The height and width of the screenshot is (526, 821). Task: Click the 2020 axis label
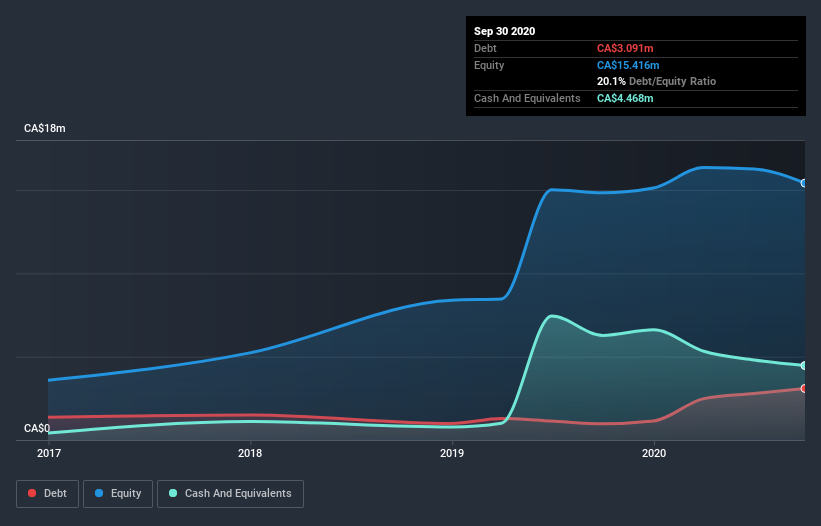[x=654, y=453]
